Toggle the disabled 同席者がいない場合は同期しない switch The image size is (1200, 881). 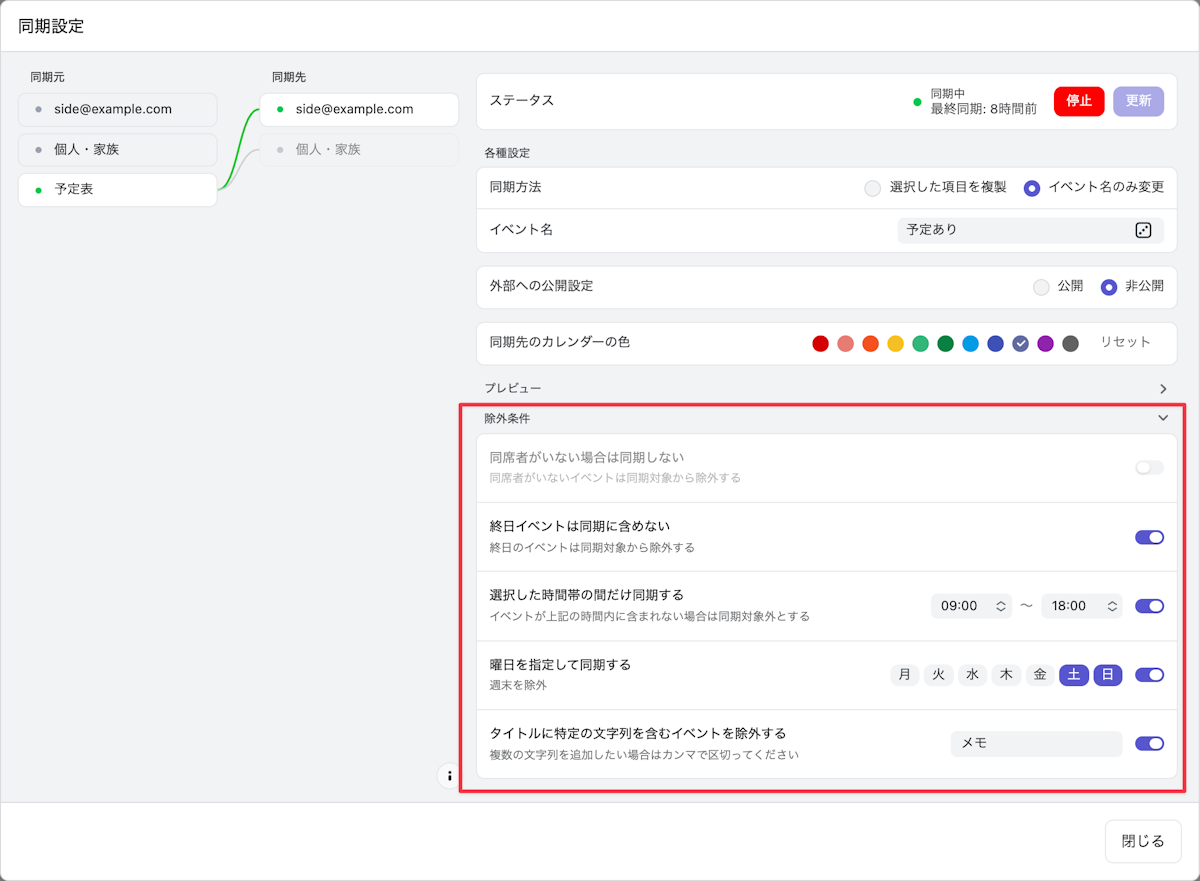pyautogui.click(x=1149, y=468)
